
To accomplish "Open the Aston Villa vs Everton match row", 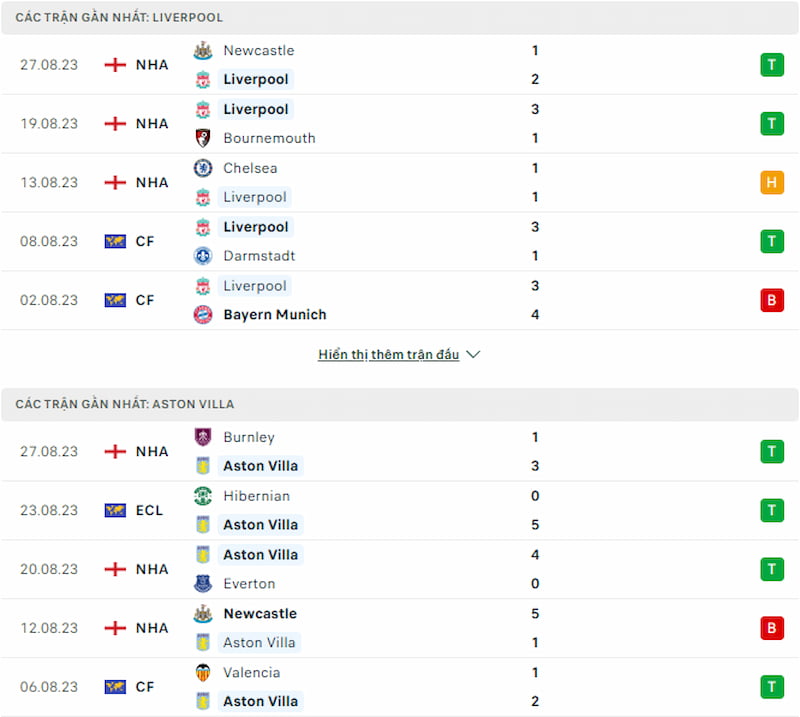I will point(399,570).
